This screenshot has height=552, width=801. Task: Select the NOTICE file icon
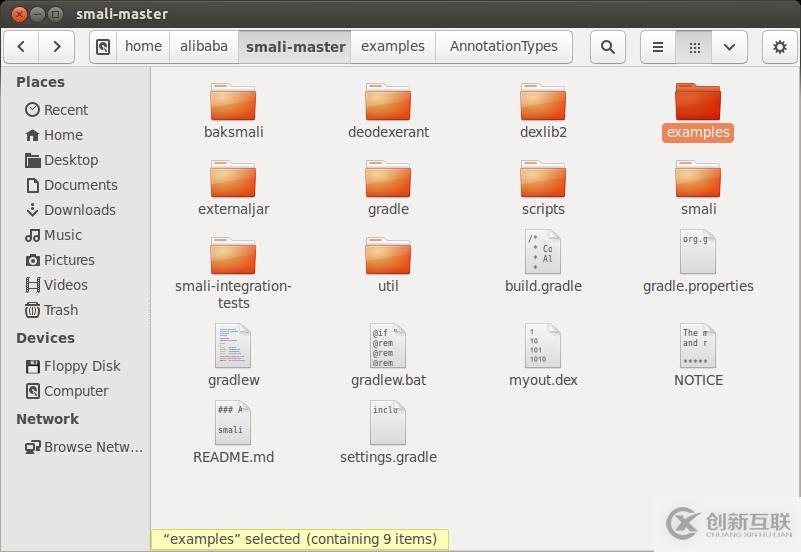(x=698, y=346)
